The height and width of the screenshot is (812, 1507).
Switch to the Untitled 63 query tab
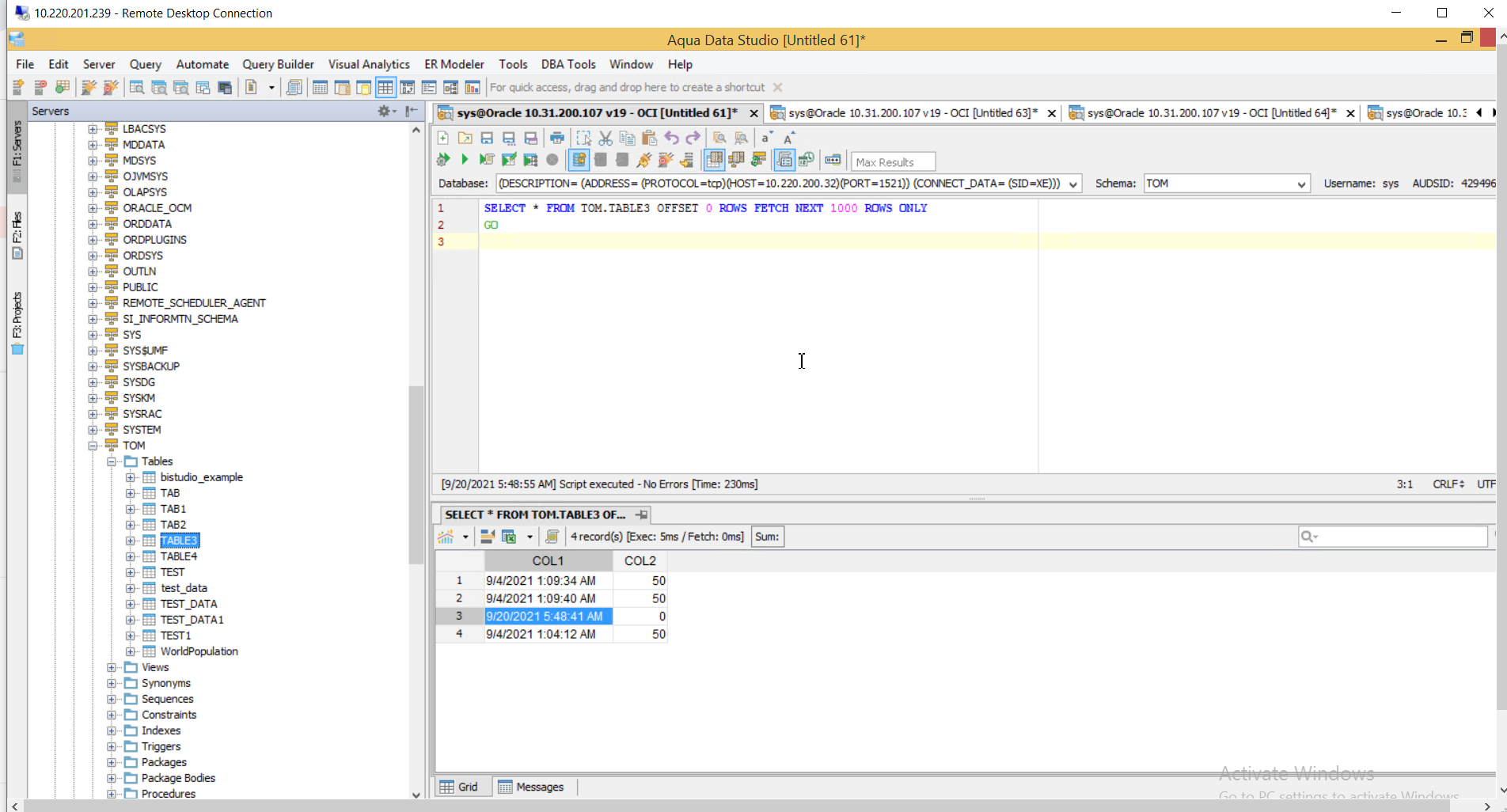[x=912, y=113]
